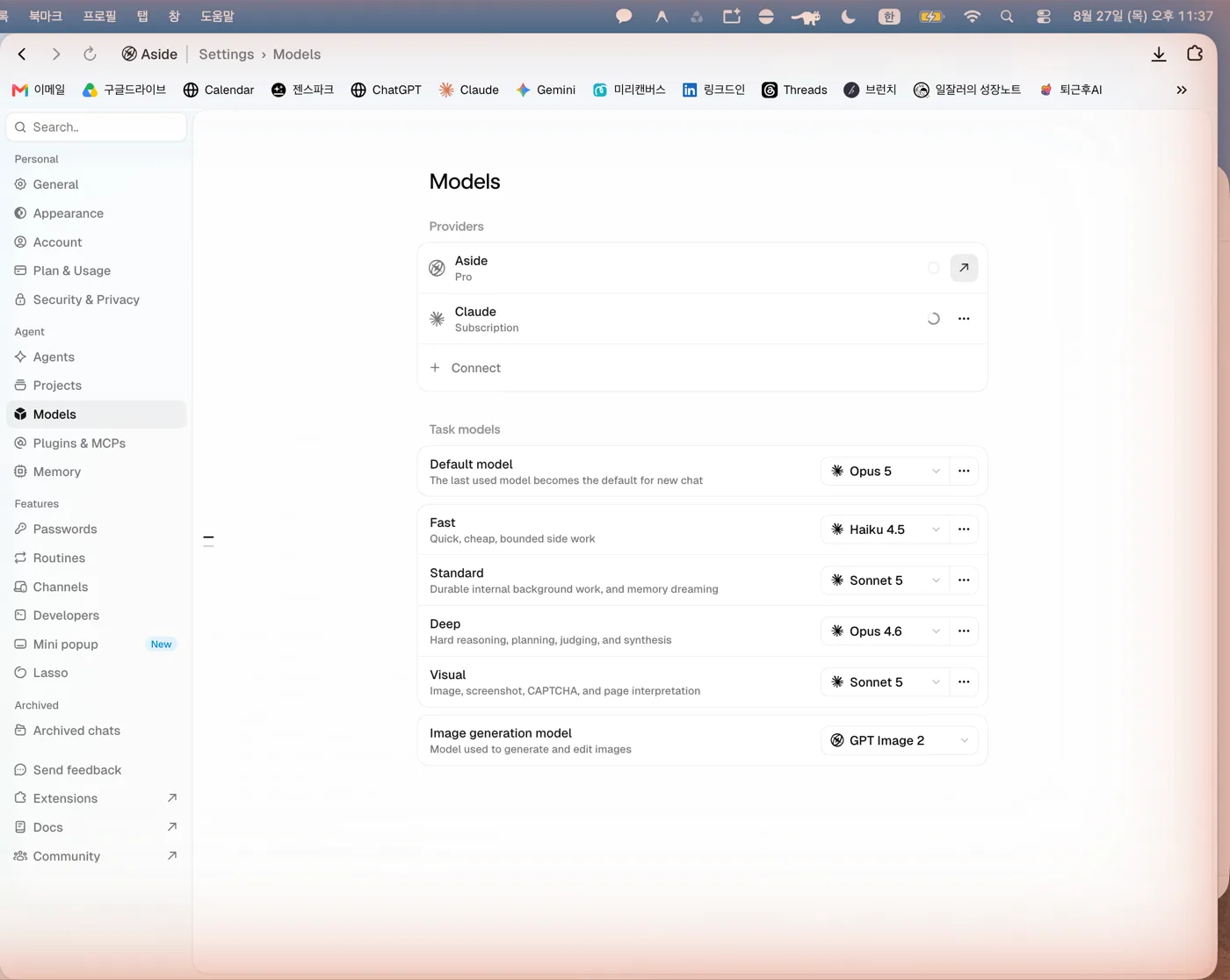
Task: Open the 도움말 menu in the menu bar
Action: tap(217, 16)
